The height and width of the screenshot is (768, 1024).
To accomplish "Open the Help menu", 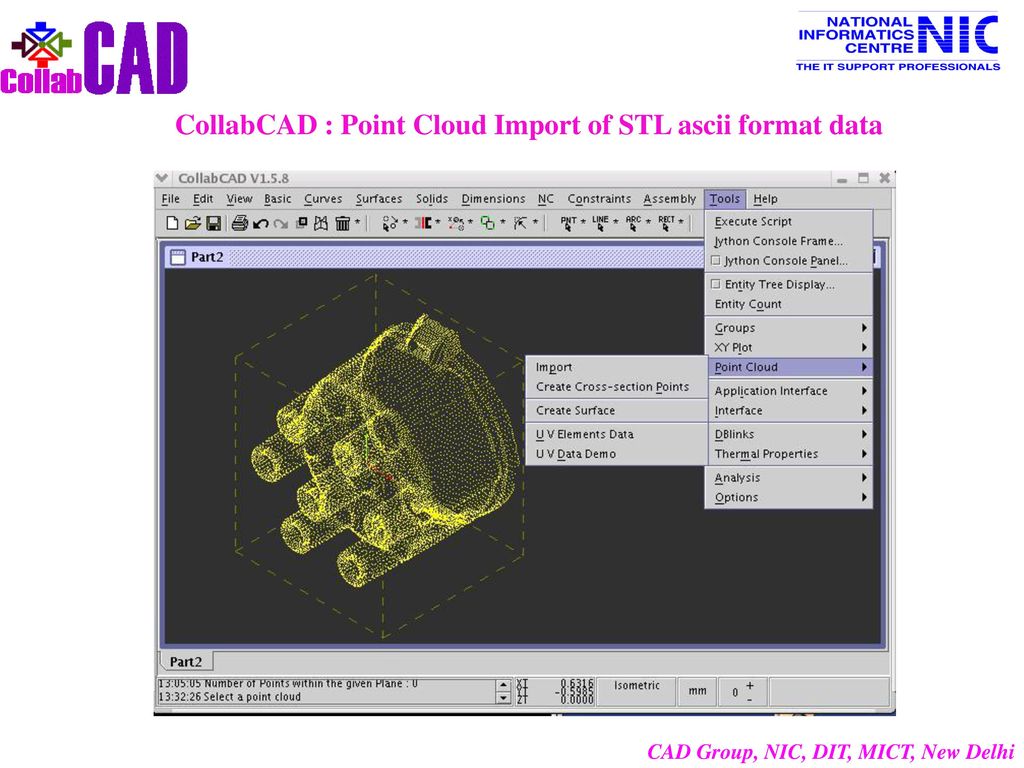I will click(765, 199).
